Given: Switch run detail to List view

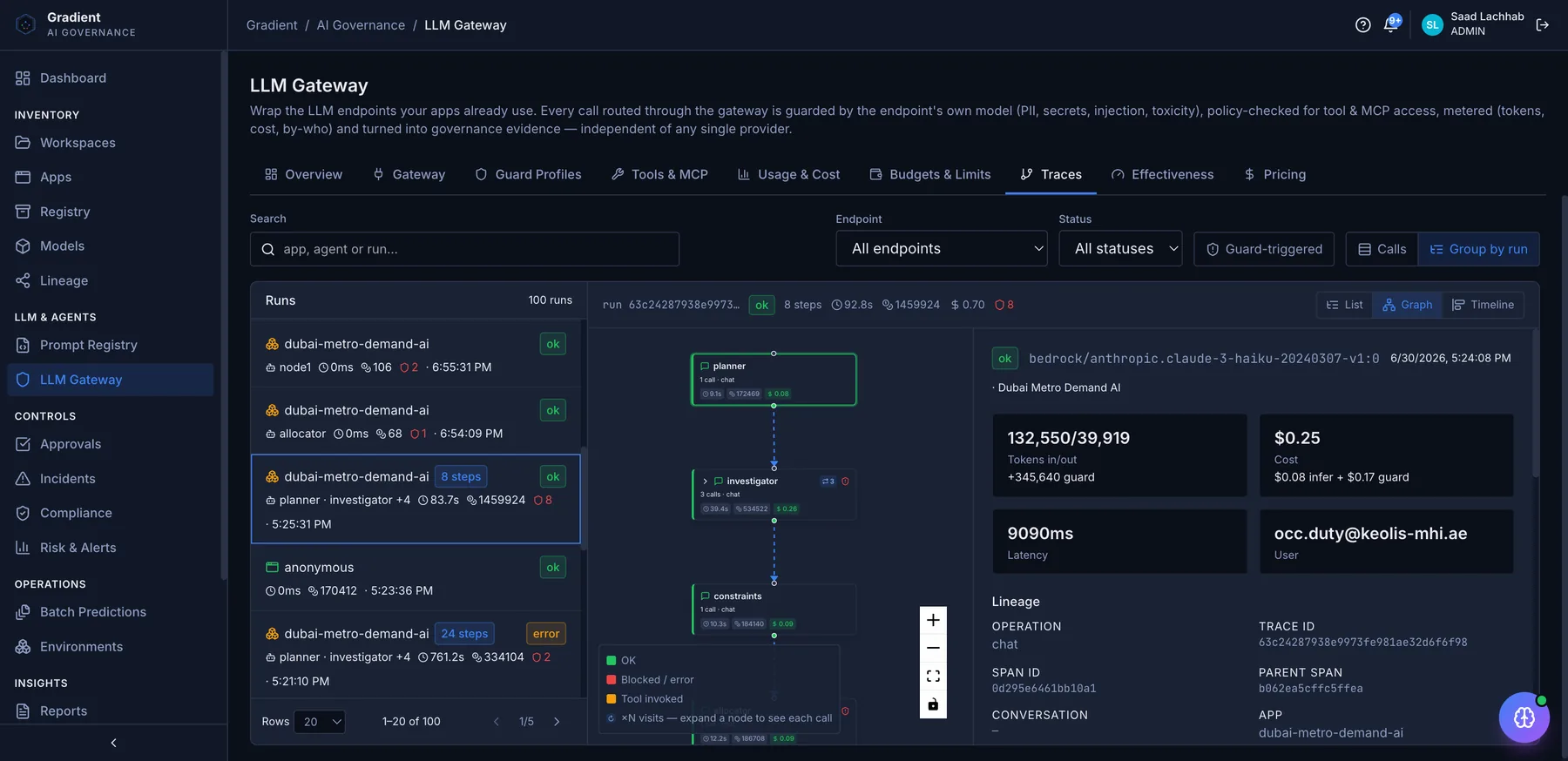Looking at the screenshot, I should 1344,305.
